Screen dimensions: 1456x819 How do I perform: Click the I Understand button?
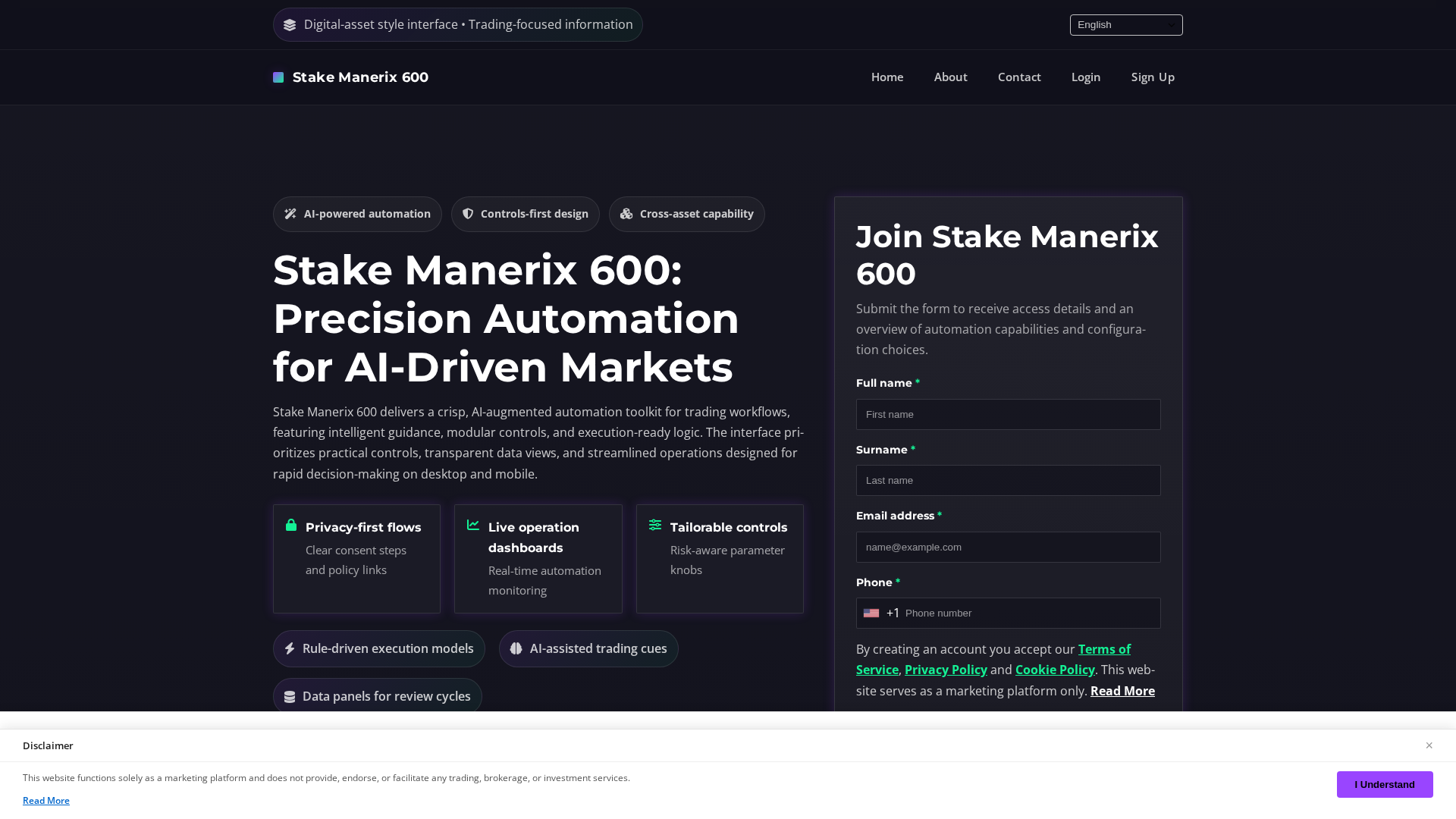(x=1385, y=785)
